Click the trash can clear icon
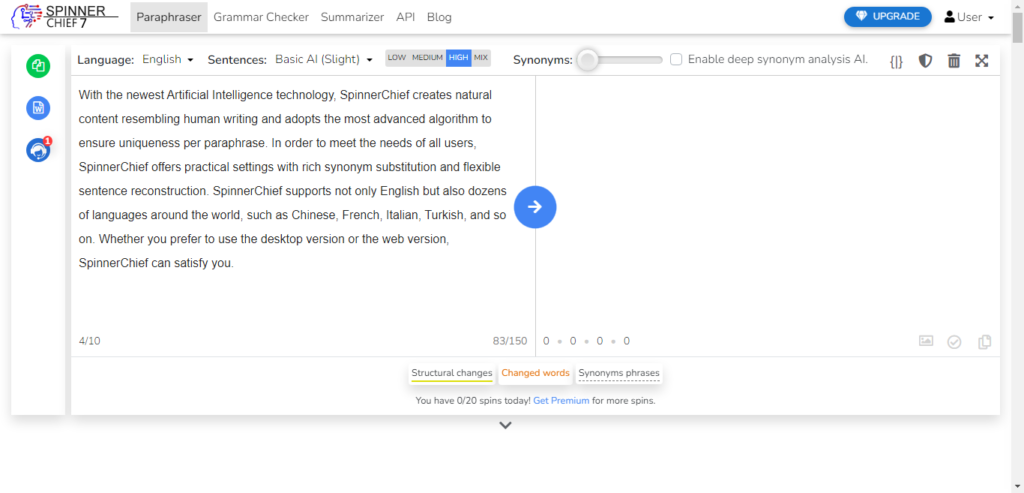 [x=954, y=61]
